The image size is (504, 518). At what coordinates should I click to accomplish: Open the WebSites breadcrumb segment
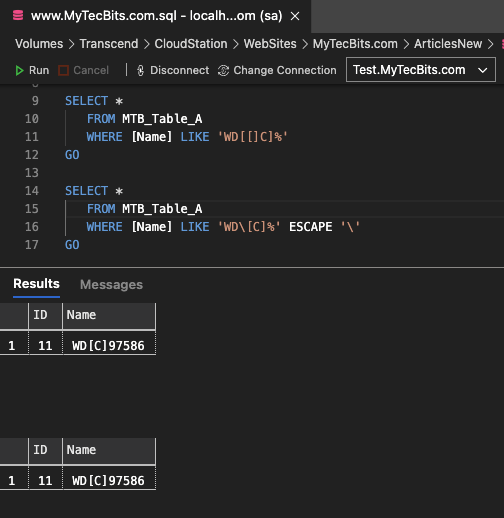point(270,44)
